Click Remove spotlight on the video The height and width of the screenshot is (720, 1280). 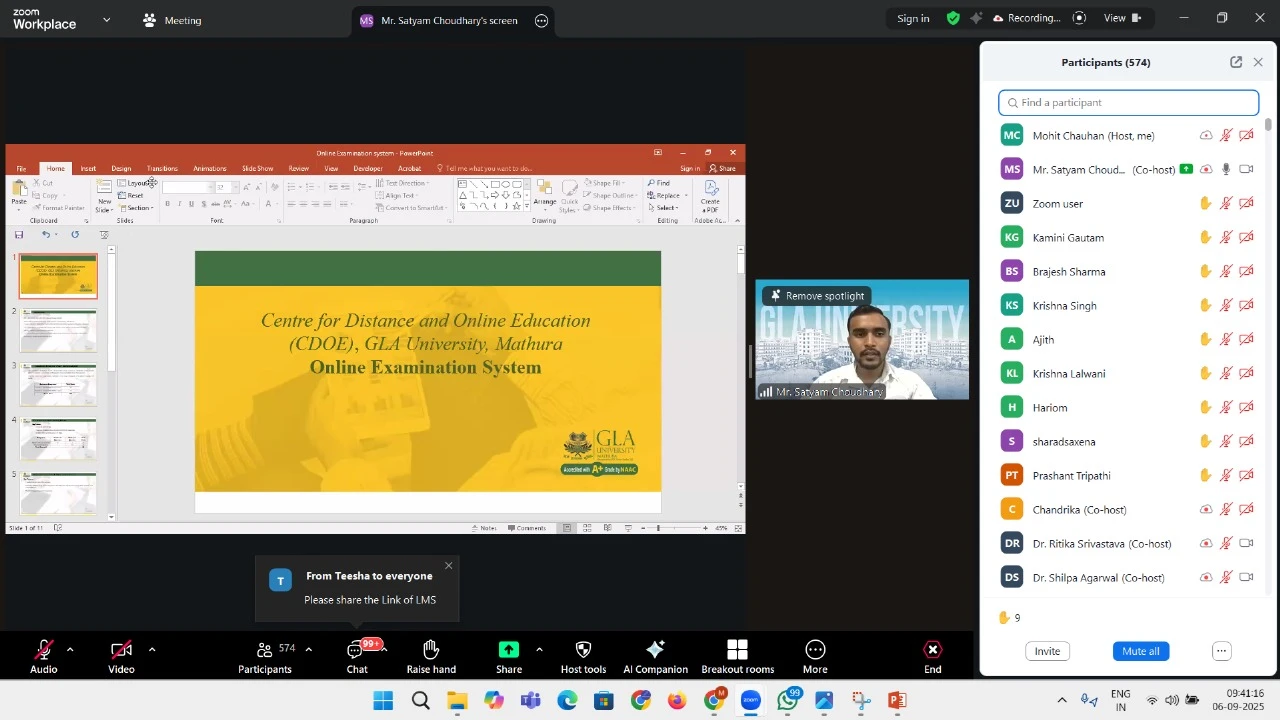tap(817, 296)
